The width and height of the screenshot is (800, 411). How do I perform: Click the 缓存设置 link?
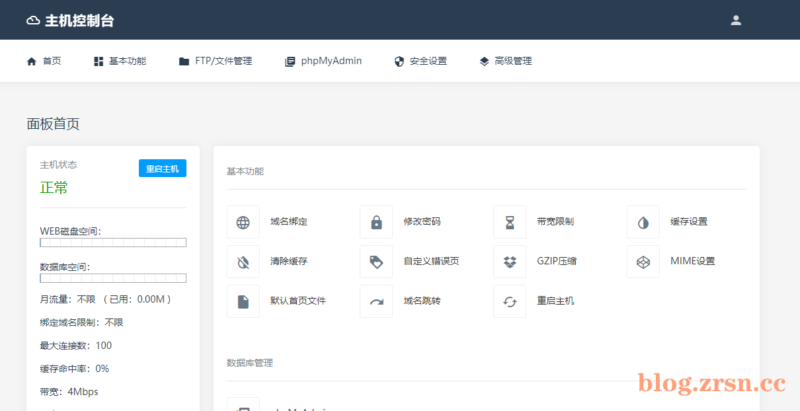tap(689, 222)
